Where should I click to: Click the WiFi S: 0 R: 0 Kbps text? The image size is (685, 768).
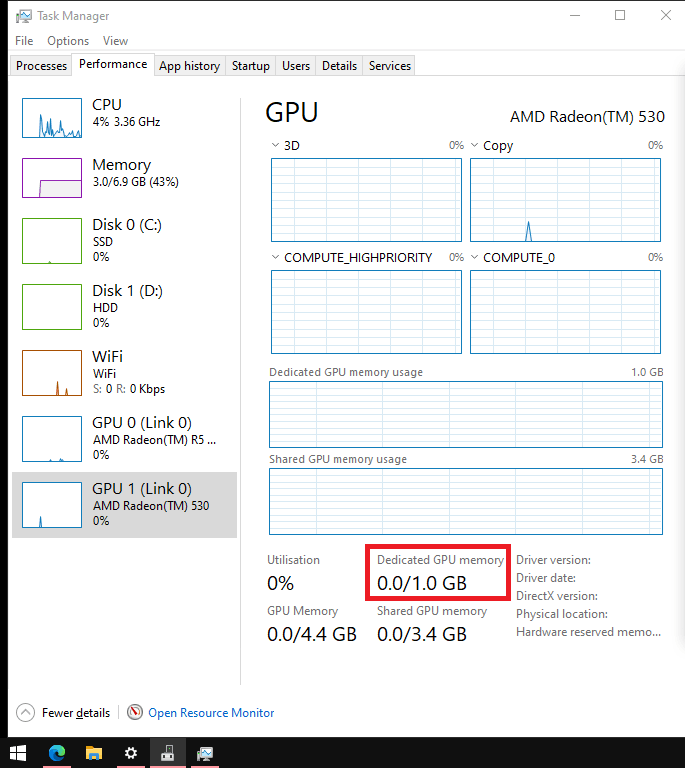click(129, 389)
